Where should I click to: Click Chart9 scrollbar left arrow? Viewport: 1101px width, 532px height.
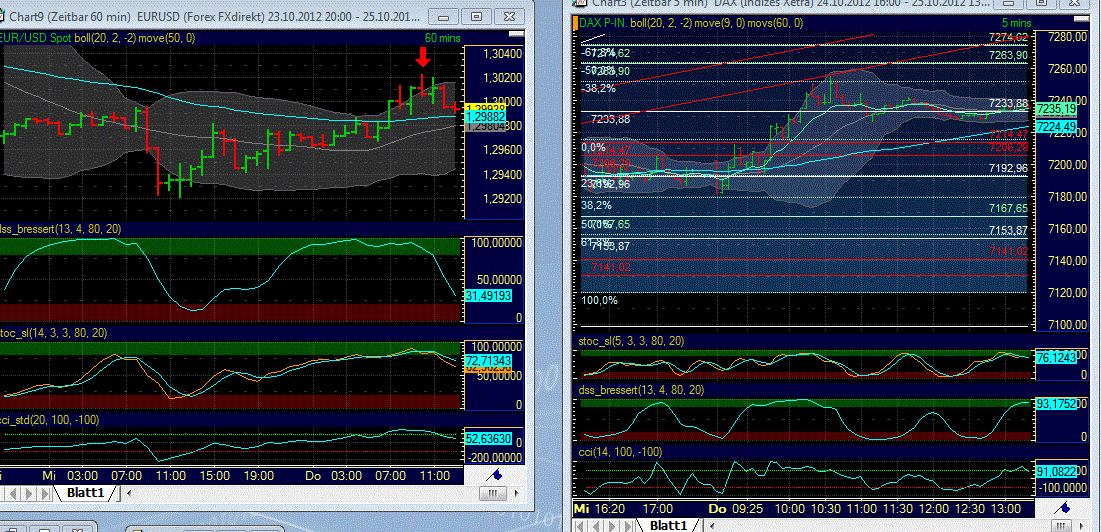tap(128, 493)
